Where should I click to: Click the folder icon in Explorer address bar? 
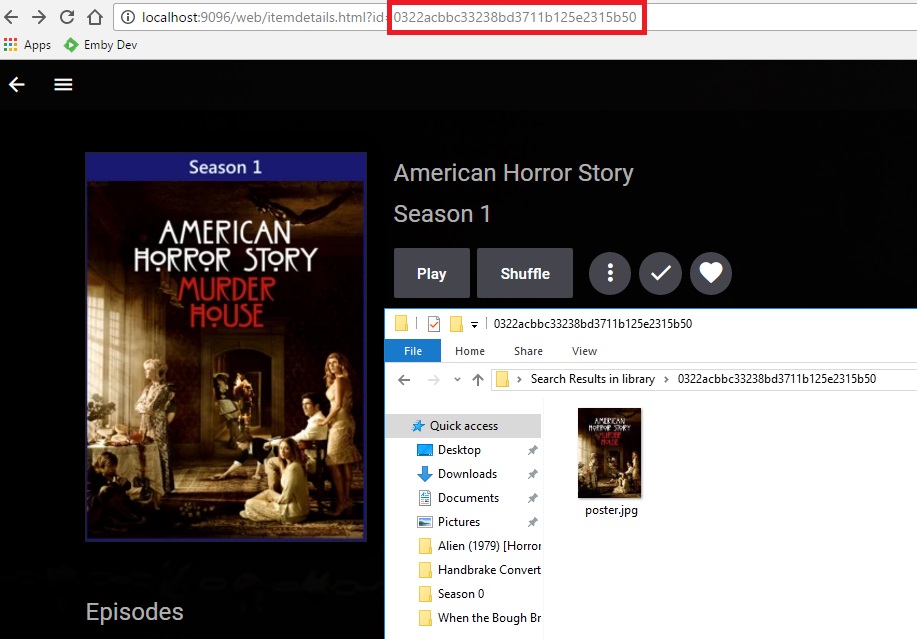pos(502,379)
